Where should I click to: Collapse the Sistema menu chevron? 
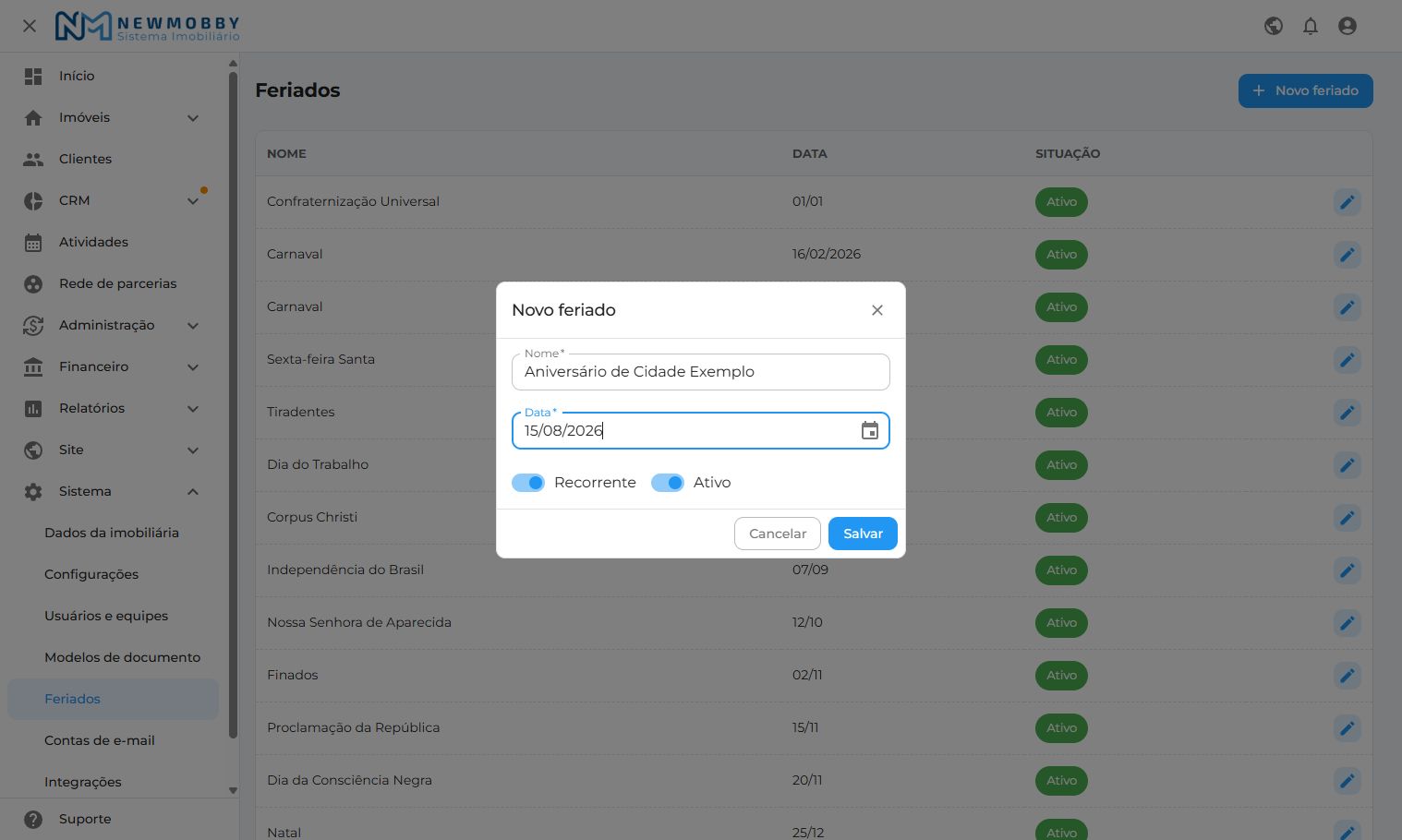click(193, 492)
